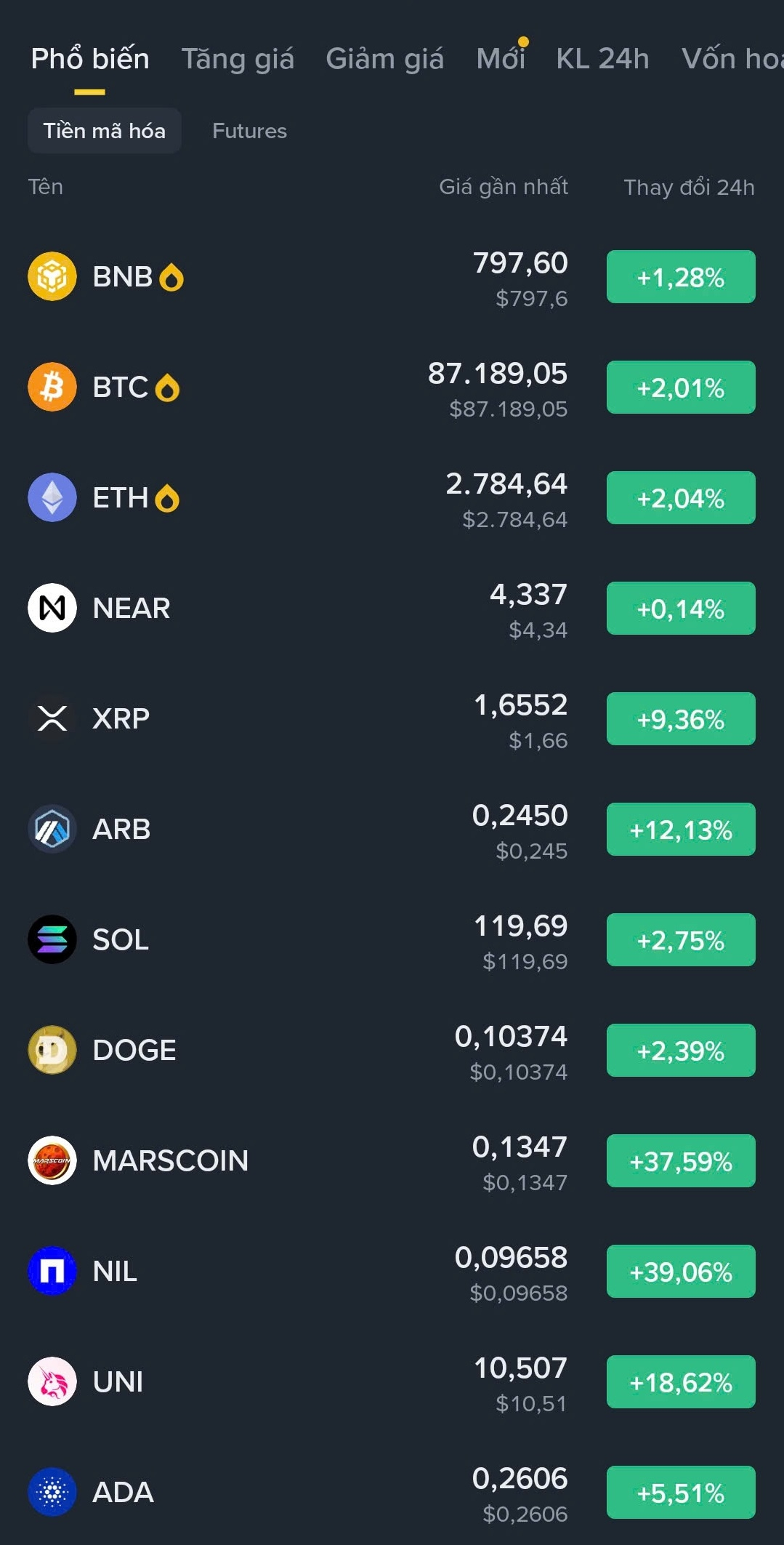Switch to the Tăng giá tab
The image size is (784, 1545).
(x=238, y=59)
